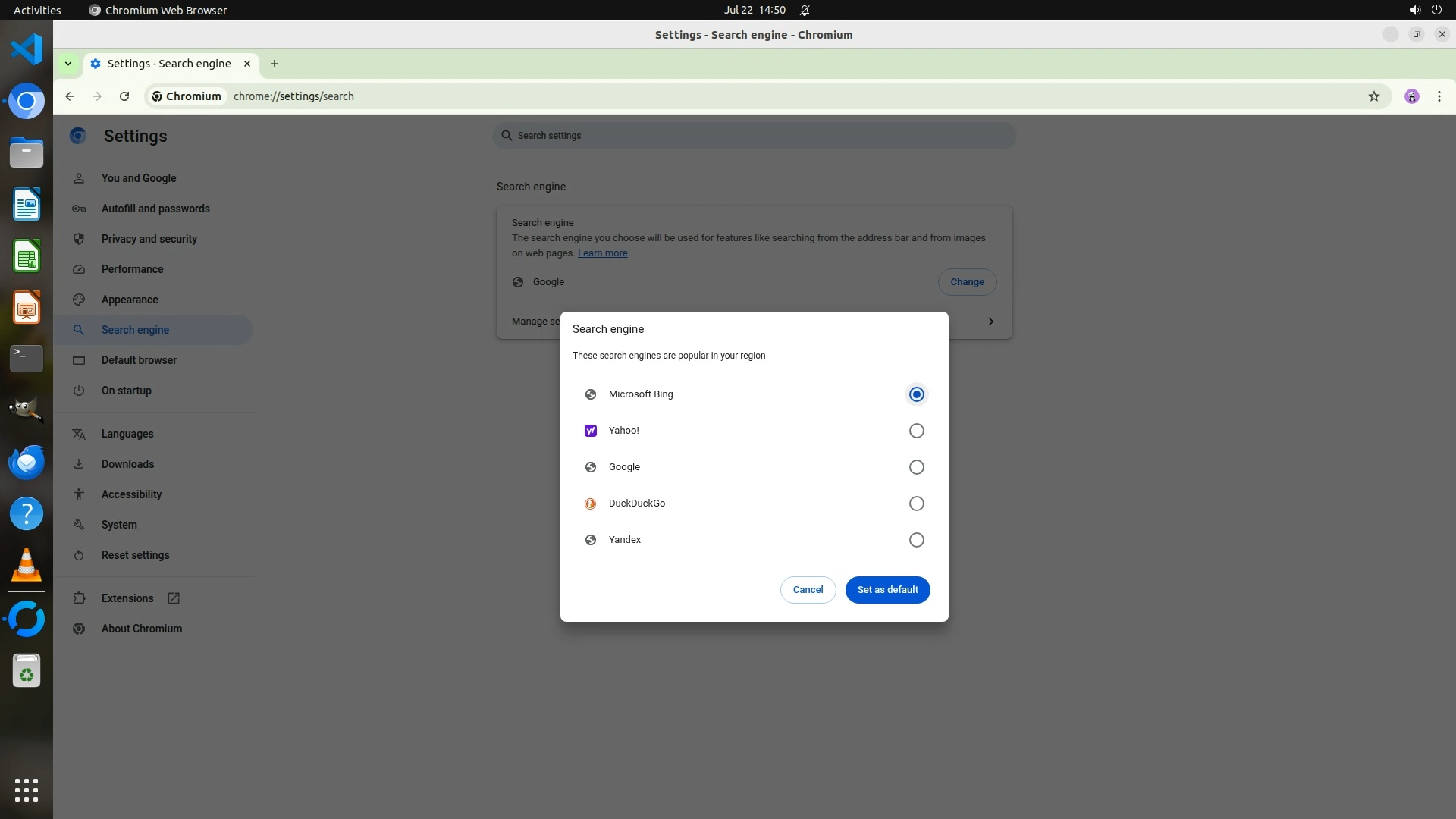Expand Manage search engines chevron

990,322
